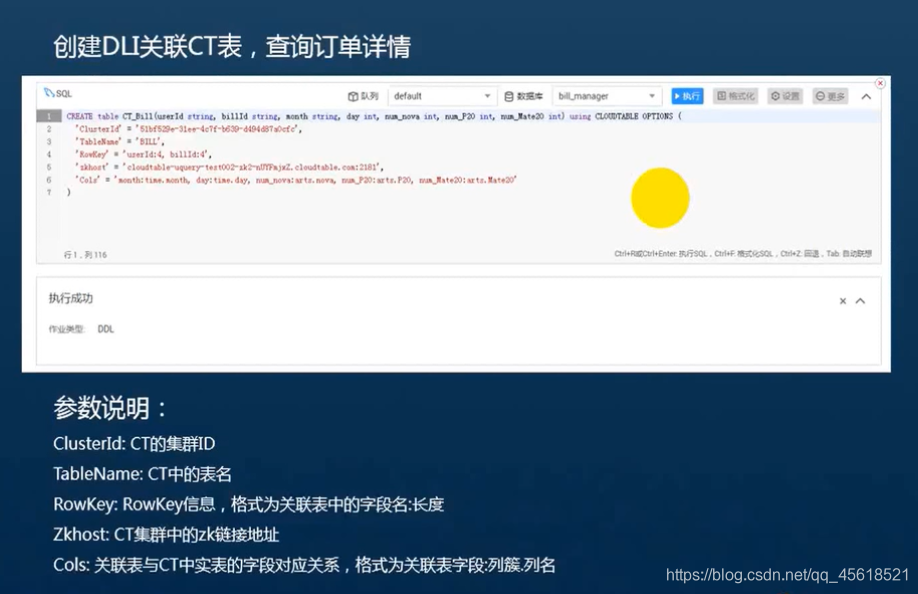
Task: Click the red close icon above the editor
Action: [x=881, y=83]
